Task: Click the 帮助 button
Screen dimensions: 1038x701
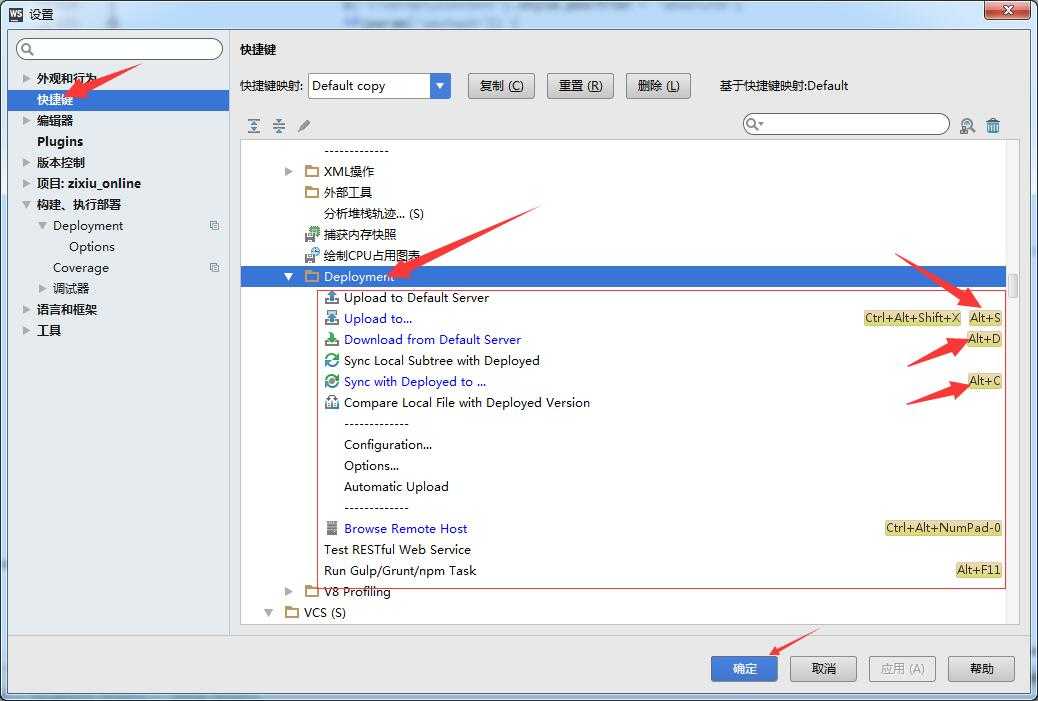Action: click(981, 669)
